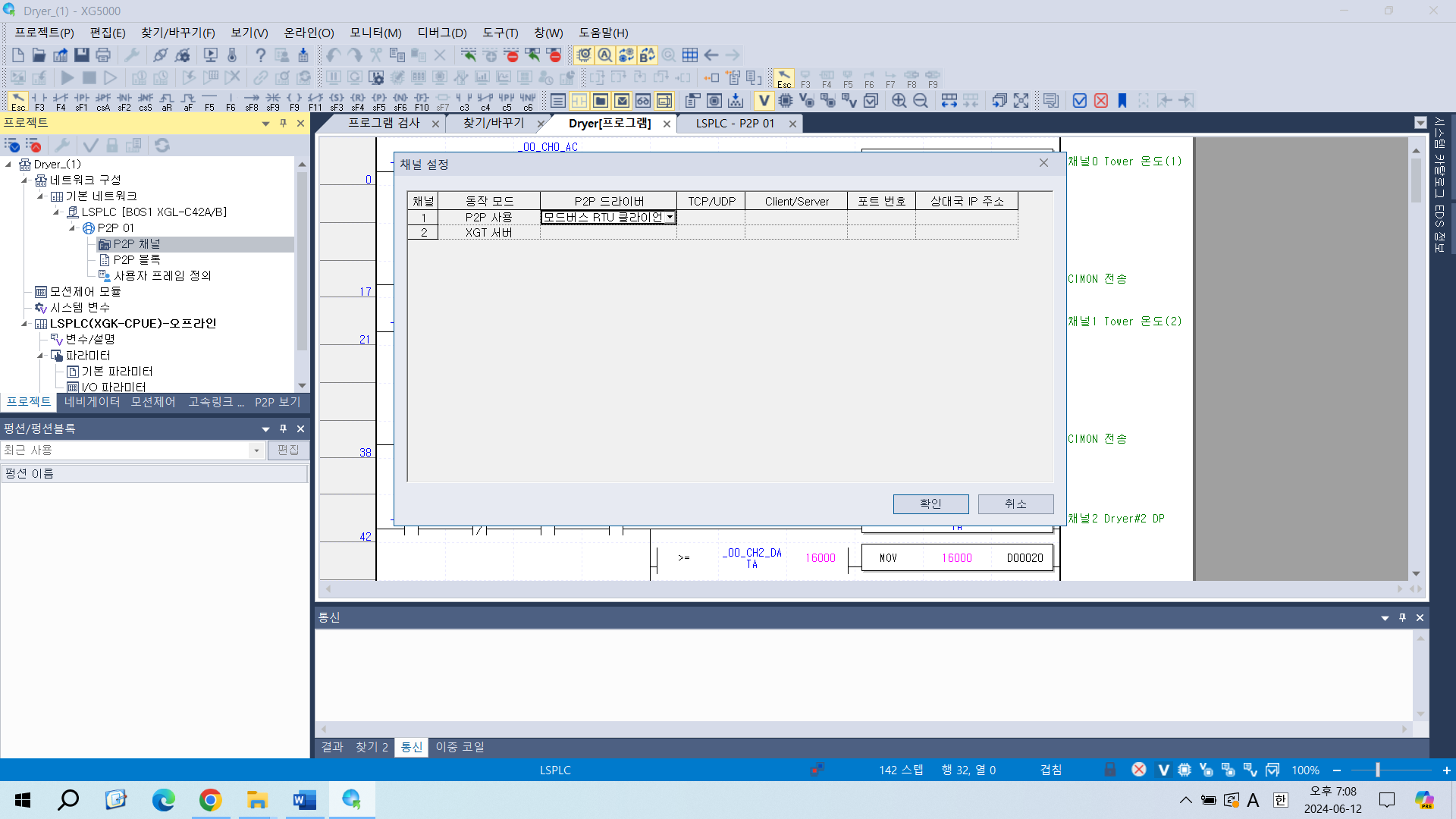The width and height of the screenshot is (1456, 819).
Task: Cancel the dialog with 취소 button
Action: (x=1015, y=504)
